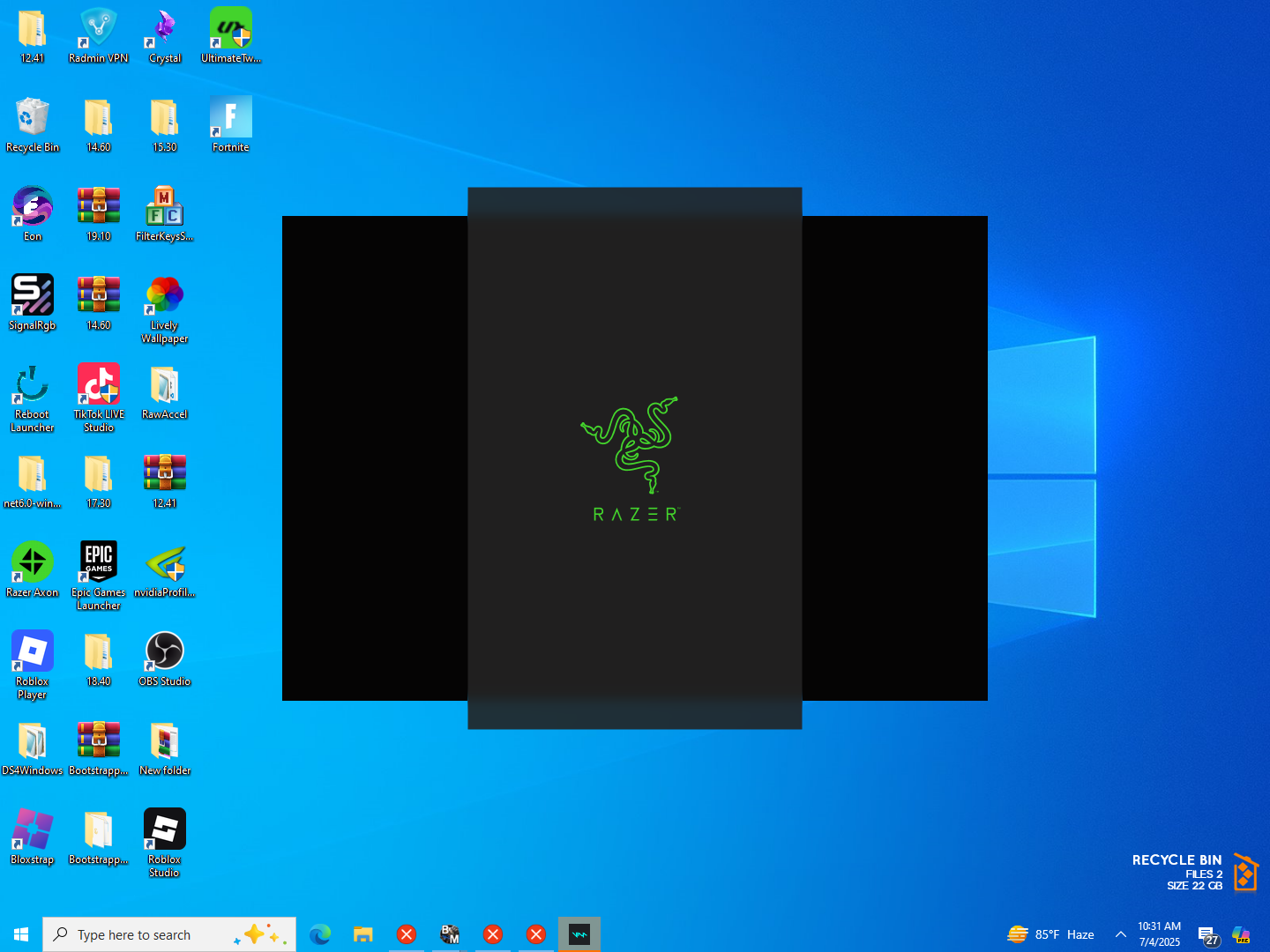Open Microsoft Edge from the taskbar

[320, 934]
